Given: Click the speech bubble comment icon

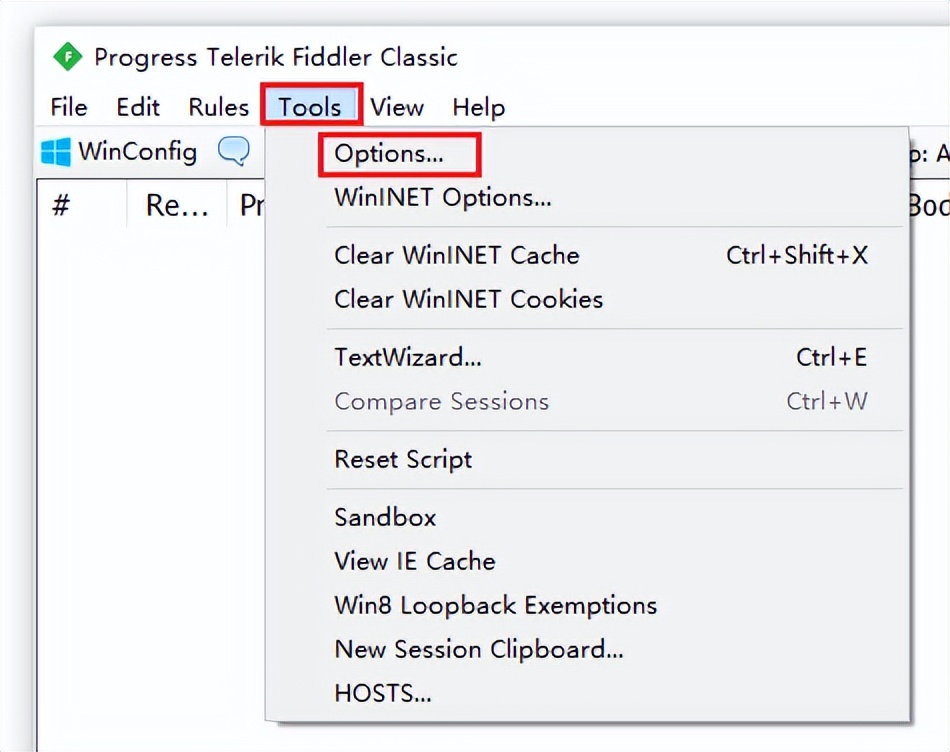Looking at the screenshot, I should 233,152.
